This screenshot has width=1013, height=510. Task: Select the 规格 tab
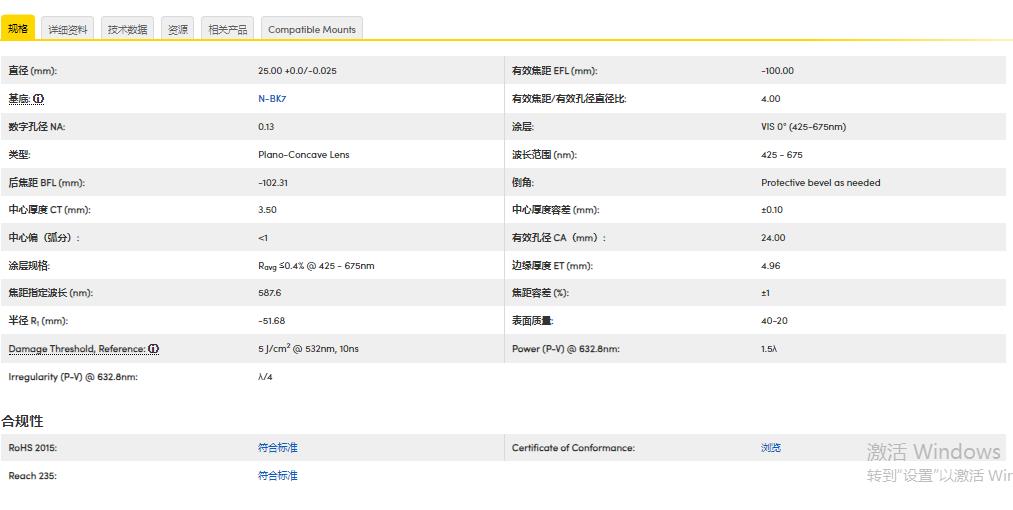(x=18, y=29)
